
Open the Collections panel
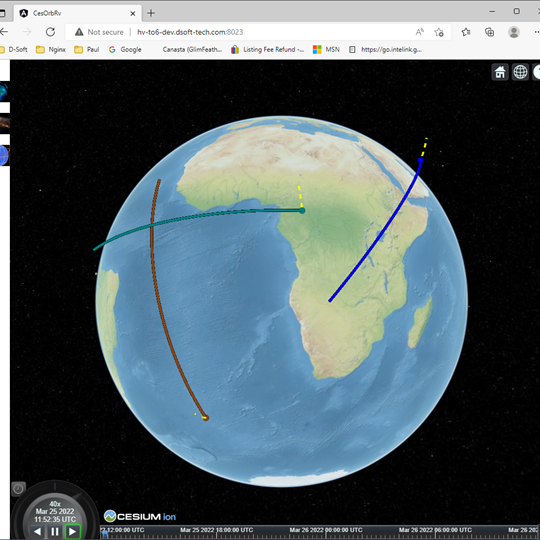489,32
